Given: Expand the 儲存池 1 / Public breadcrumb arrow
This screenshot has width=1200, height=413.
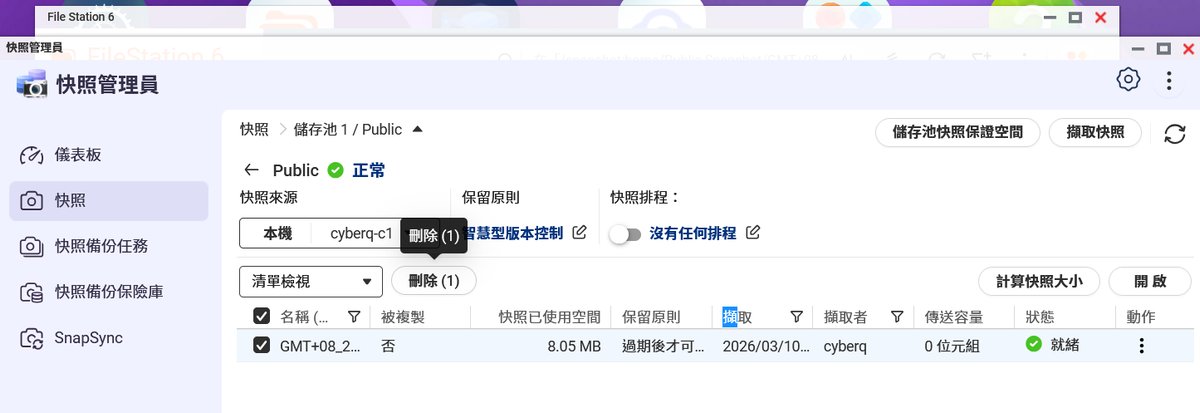Looking at the screenshot, I should click(418, 129).
